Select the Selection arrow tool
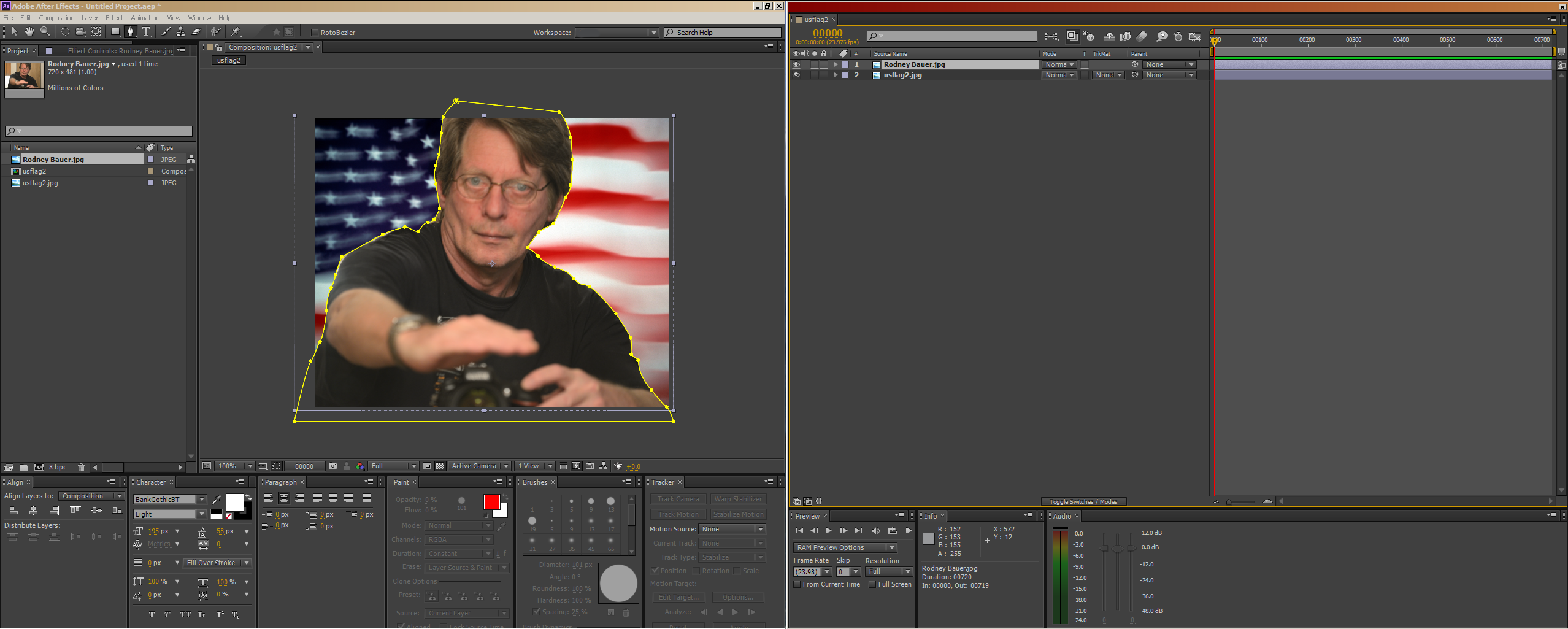Viewport: 1568px width, 629px height. pos(14,31)
